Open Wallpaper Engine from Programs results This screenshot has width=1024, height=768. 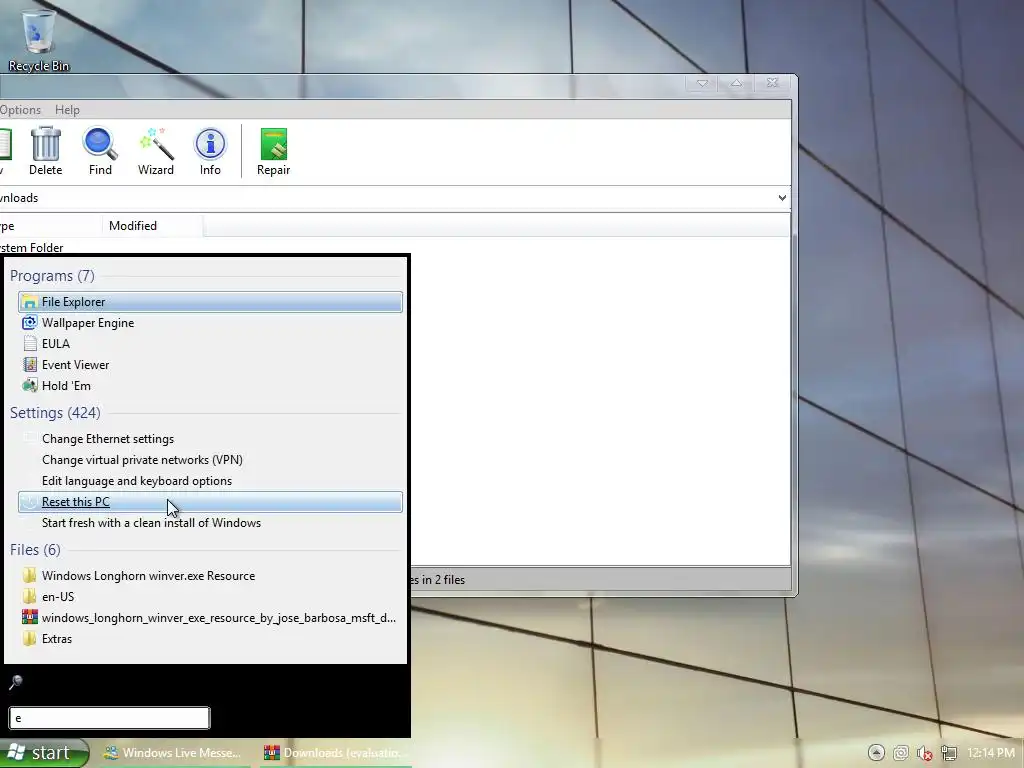tap(210, 323)
